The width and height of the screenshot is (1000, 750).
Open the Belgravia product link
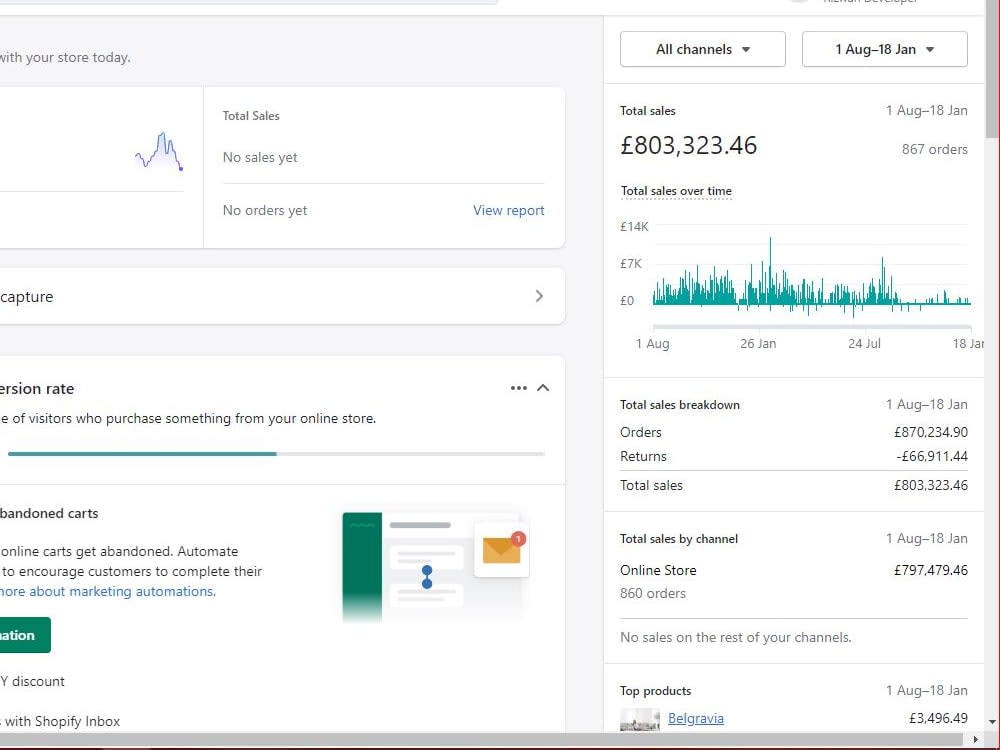pyautogui.click(x=696, y=718)
